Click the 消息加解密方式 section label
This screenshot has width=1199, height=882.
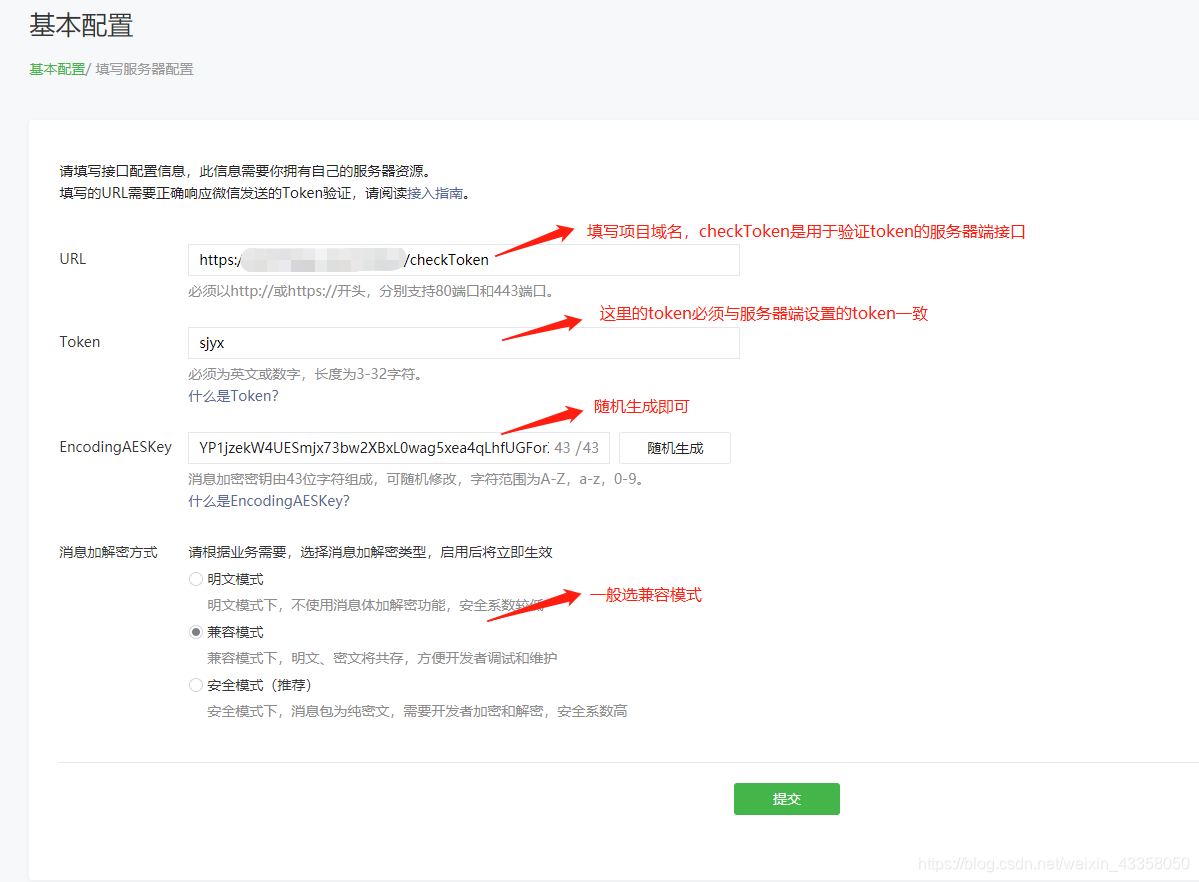pyautogui.click(x=108, y=552)
